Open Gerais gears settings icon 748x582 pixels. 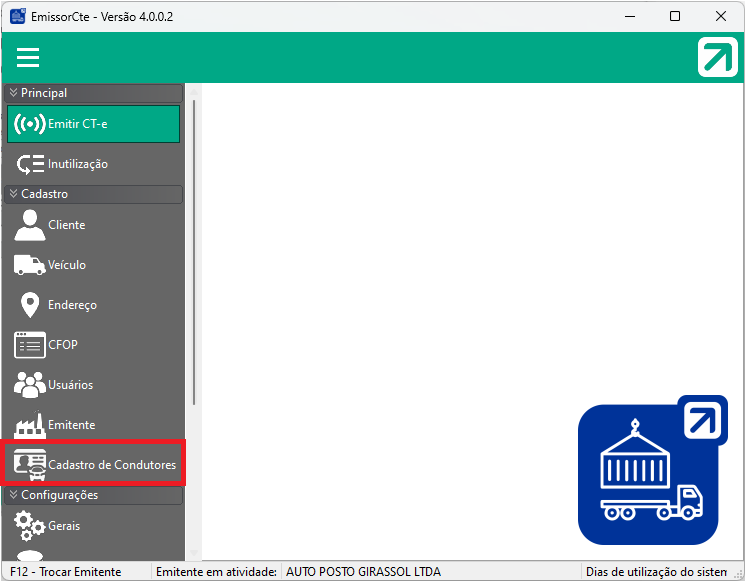[30, 525]
